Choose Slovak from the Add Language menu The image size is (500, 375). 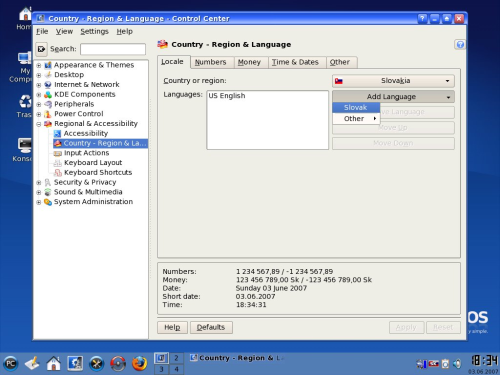pyautogui.click(x=356, y=107)
